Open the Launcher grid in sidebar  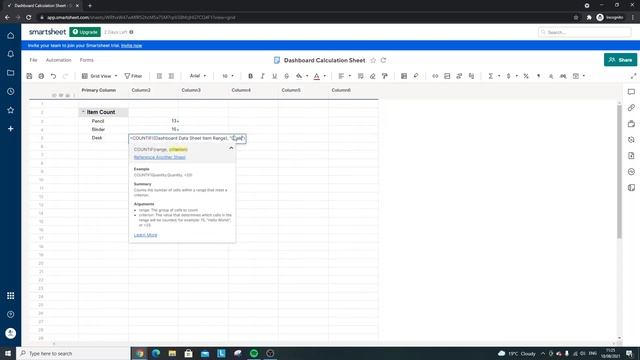[11, 296]
